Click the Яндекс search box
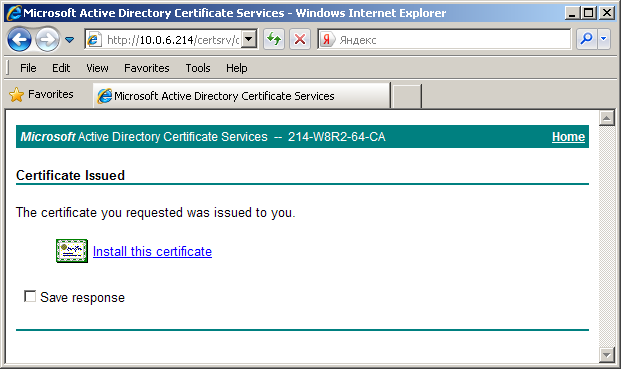621x369 pixels. click(453, 40)
